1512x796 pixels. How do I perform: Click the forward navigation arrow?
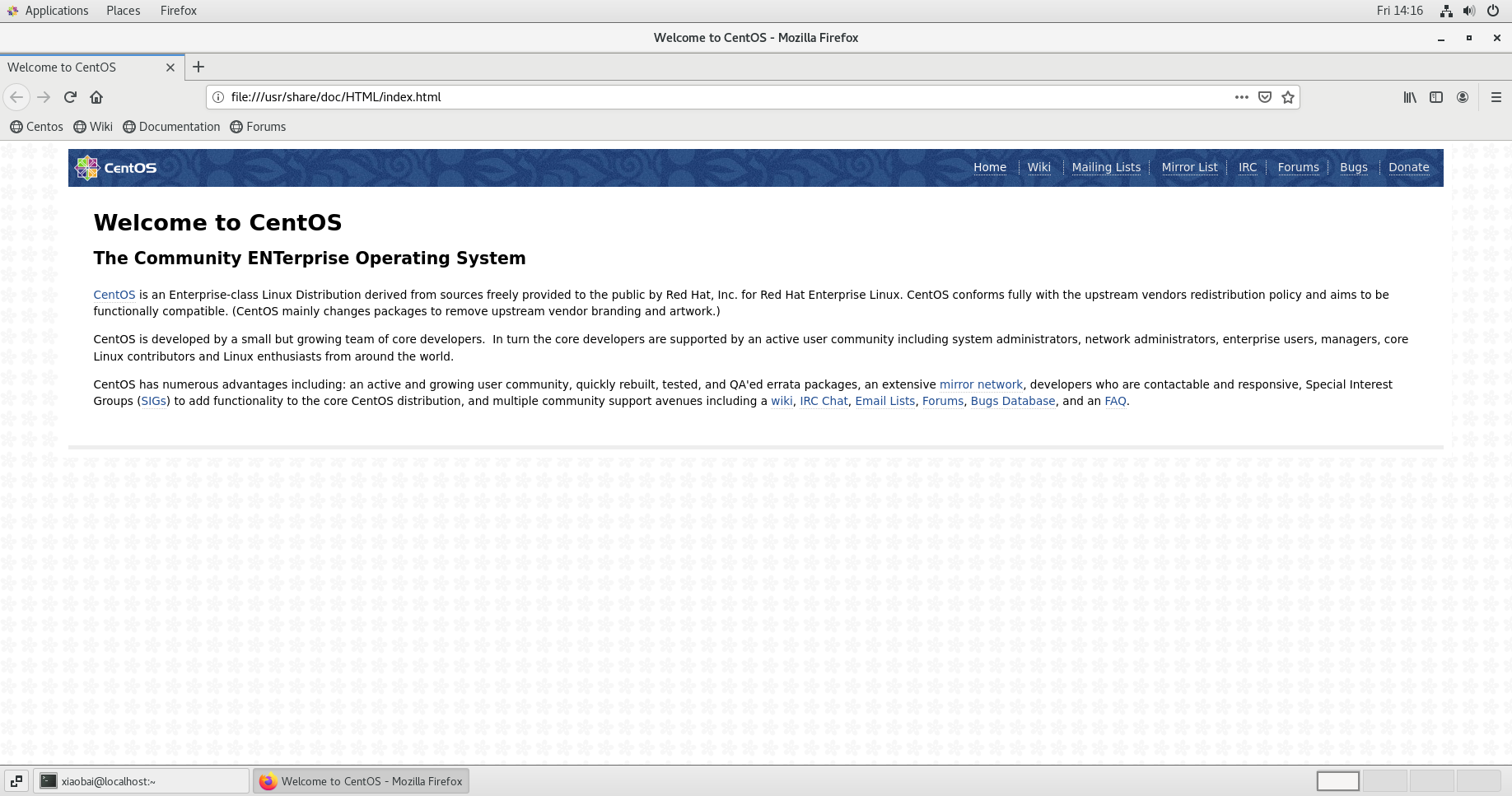tap(44, 97)
